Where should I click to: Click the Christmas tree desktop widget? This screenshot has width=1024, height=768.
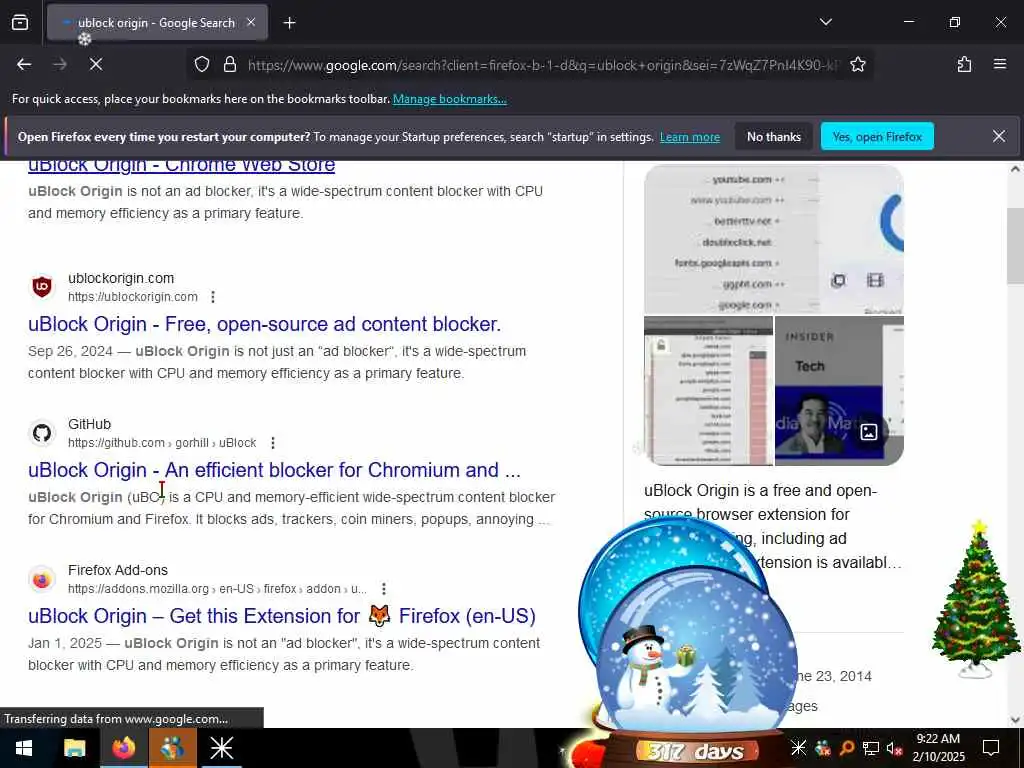pyautogui.click(x=976, y=600)
